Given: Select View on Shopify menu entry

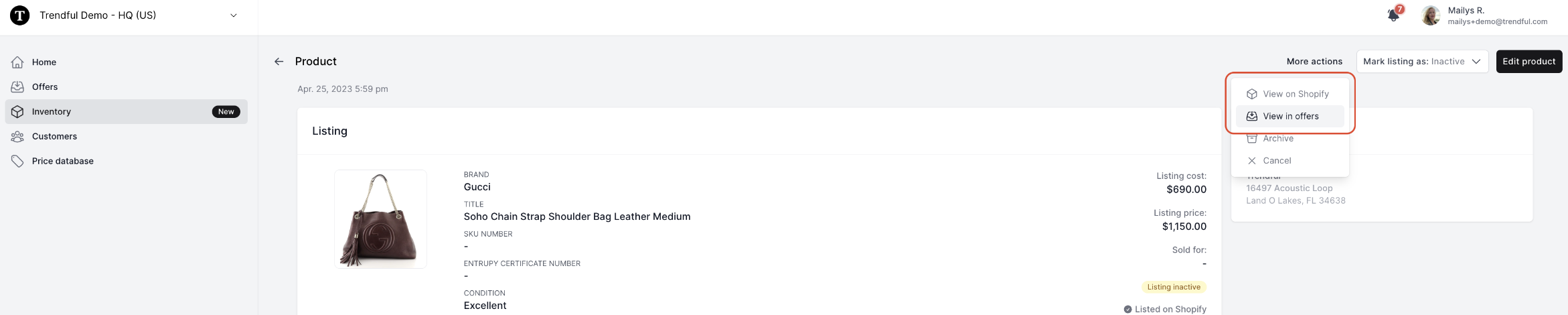Looking at the screenshot, I should click(x=1289, y=94).
